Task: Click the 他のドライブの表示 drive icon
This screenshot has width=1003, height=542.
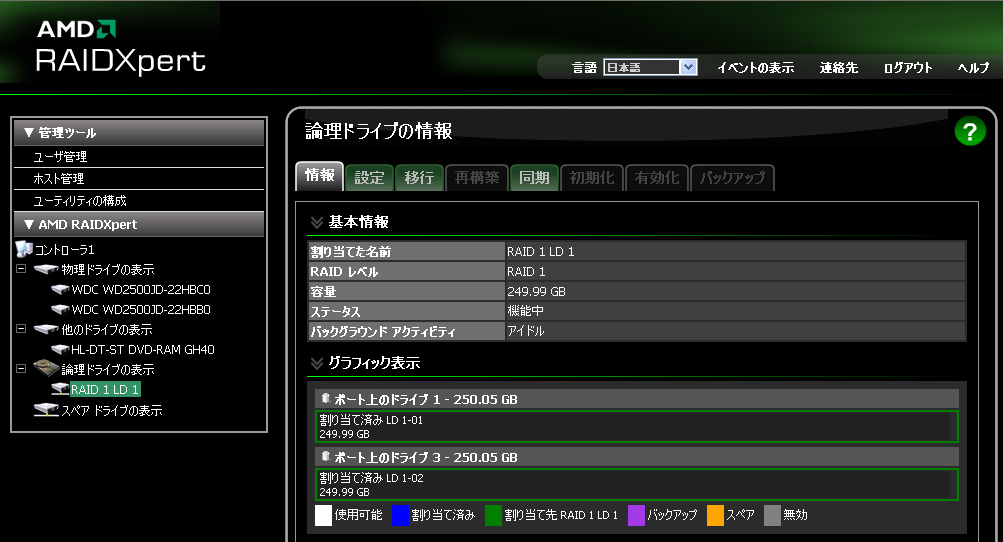Action: point(46,330)
